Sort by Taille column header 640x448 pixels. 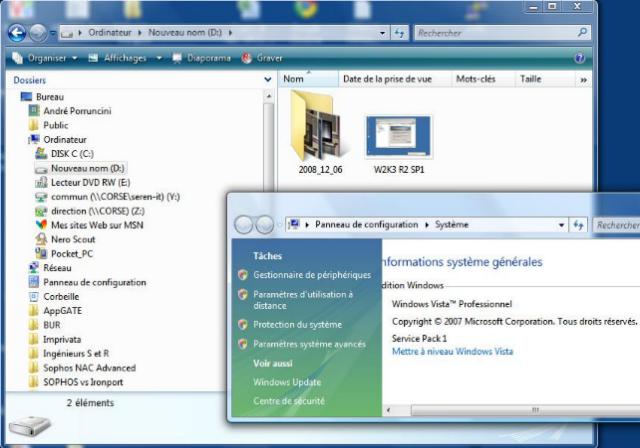[x=545, y=79]
